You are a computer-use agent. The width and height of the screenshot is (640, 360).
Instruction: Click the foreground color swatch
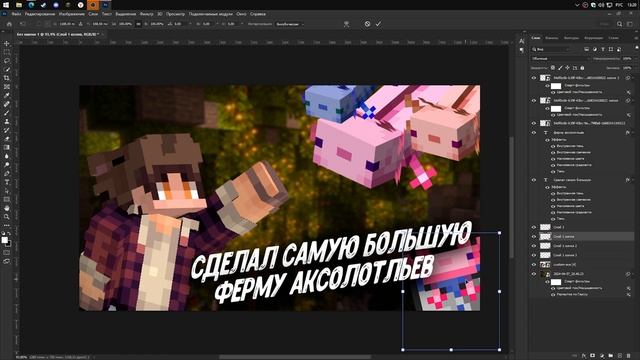(x=4, y=240)
